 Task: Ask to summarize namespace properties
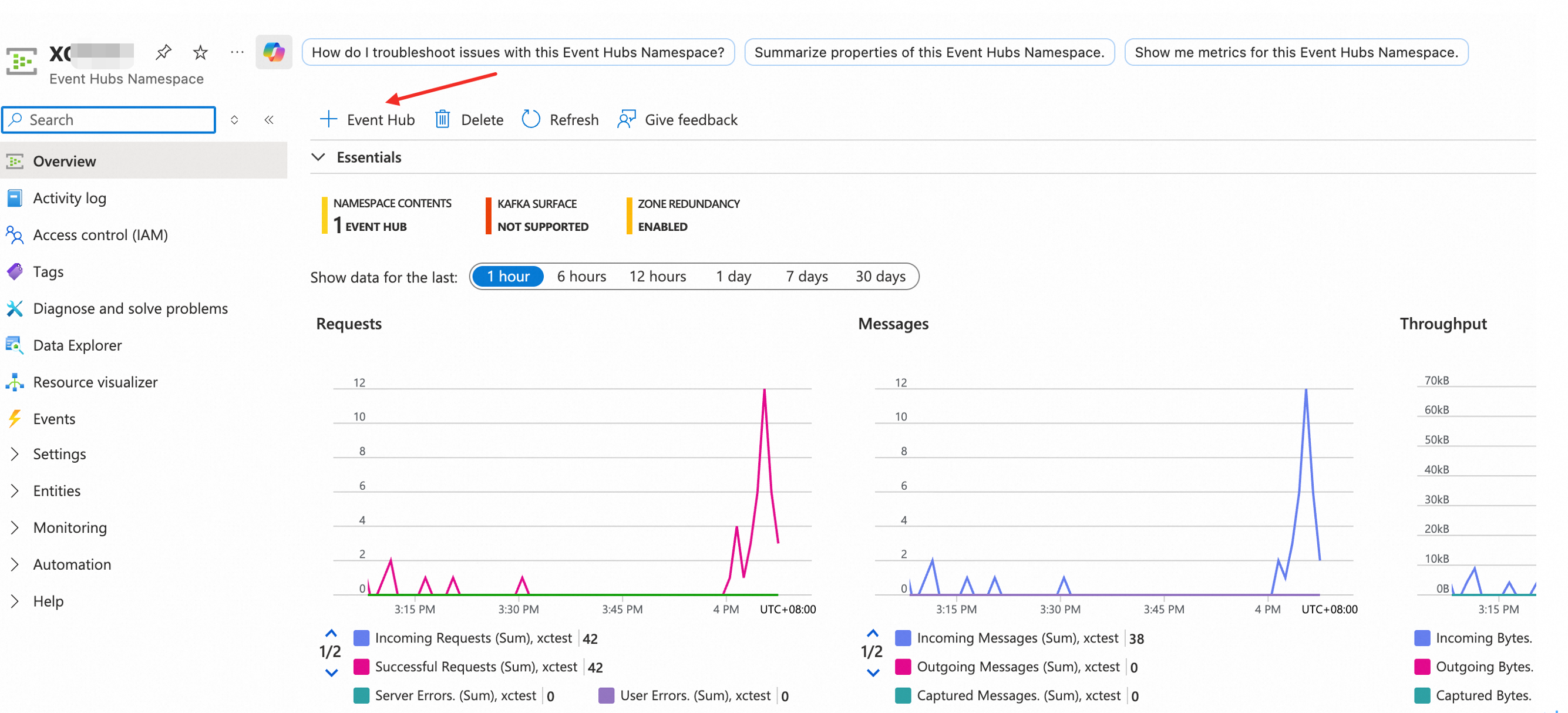point(930,52)
